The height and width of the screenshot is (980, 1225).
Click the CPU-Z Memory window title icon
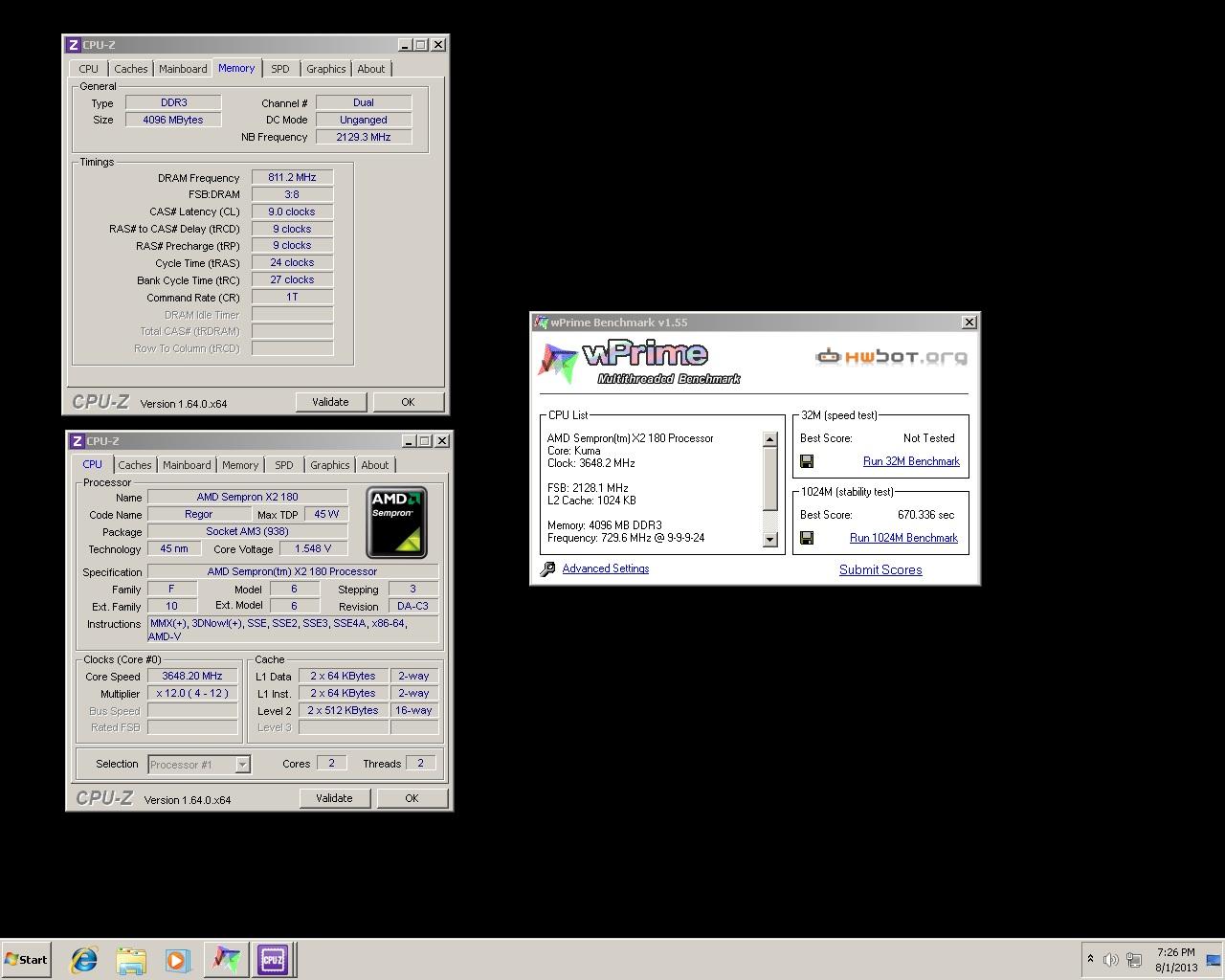coord(74,45)
